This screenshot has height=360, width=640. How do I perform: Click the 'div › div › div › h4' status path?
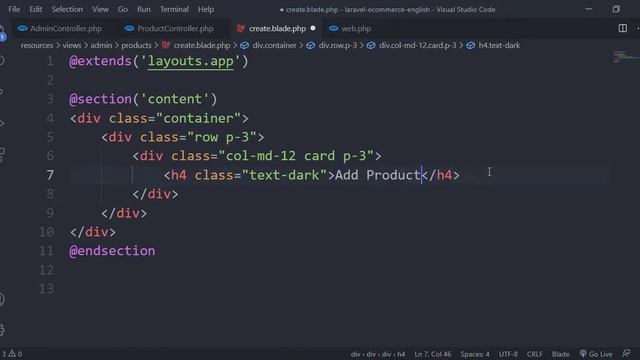coord(378,354)
